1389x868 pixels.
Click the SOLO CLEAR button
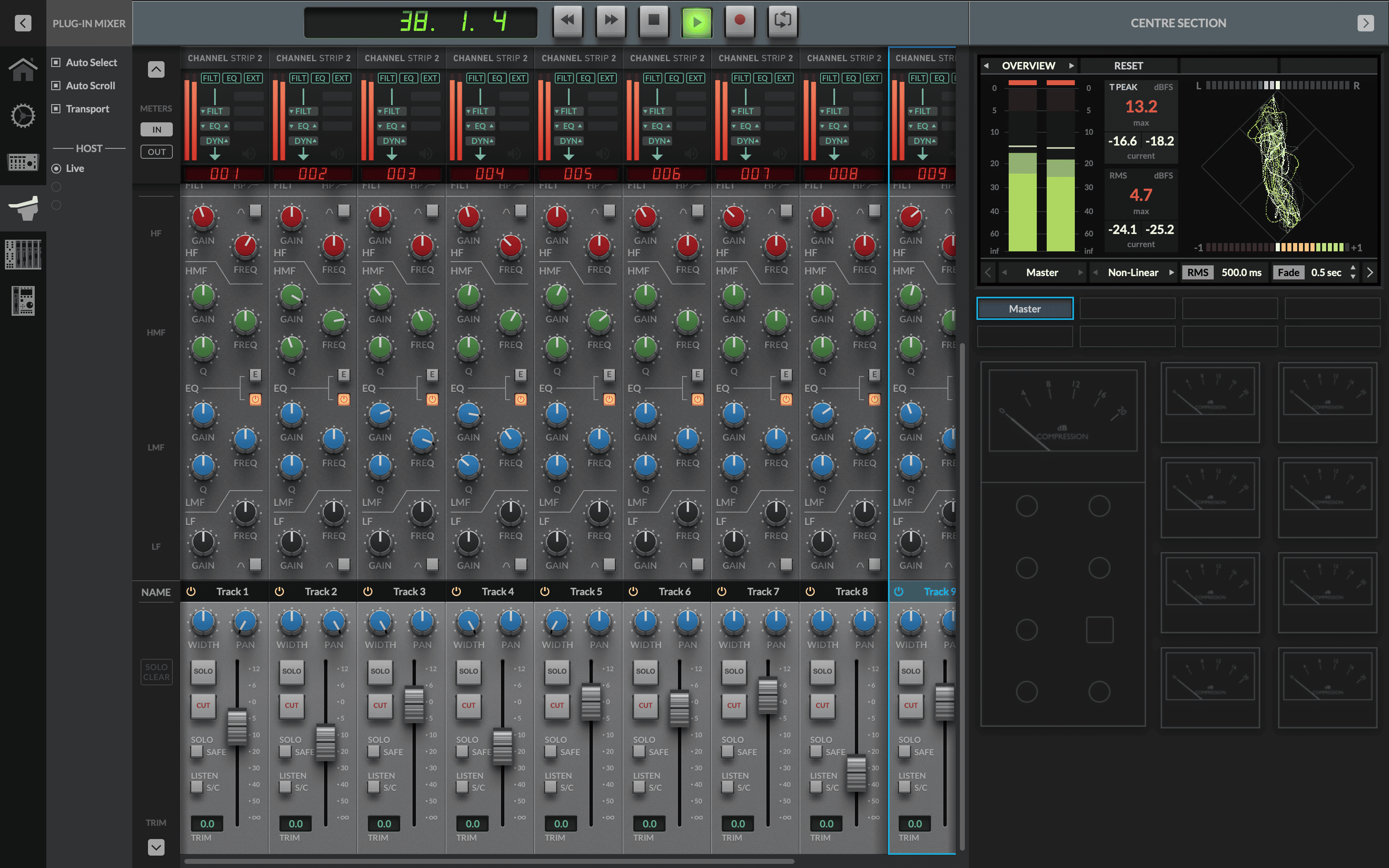pos(156,672)
